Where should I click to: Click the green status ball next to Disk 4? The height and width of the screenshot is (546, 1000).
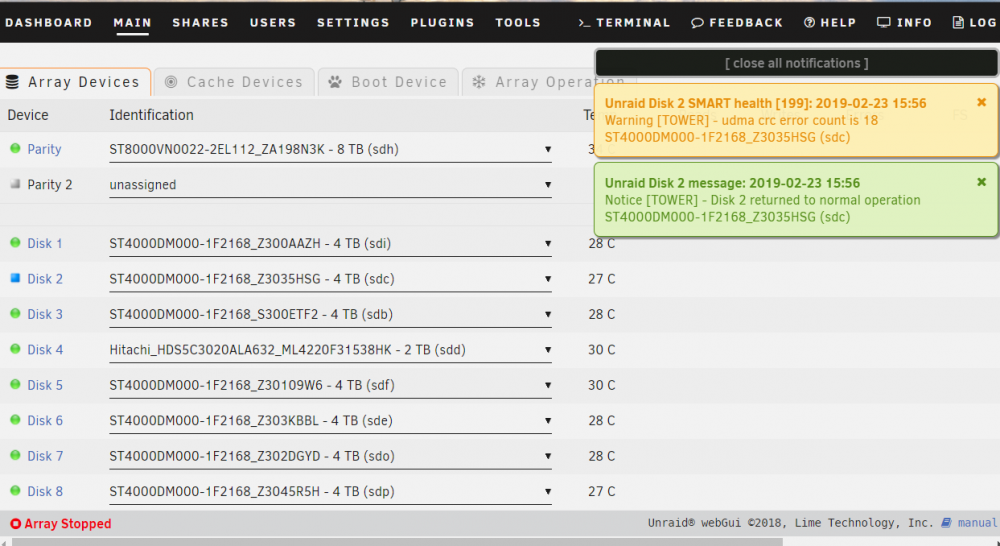15,349
